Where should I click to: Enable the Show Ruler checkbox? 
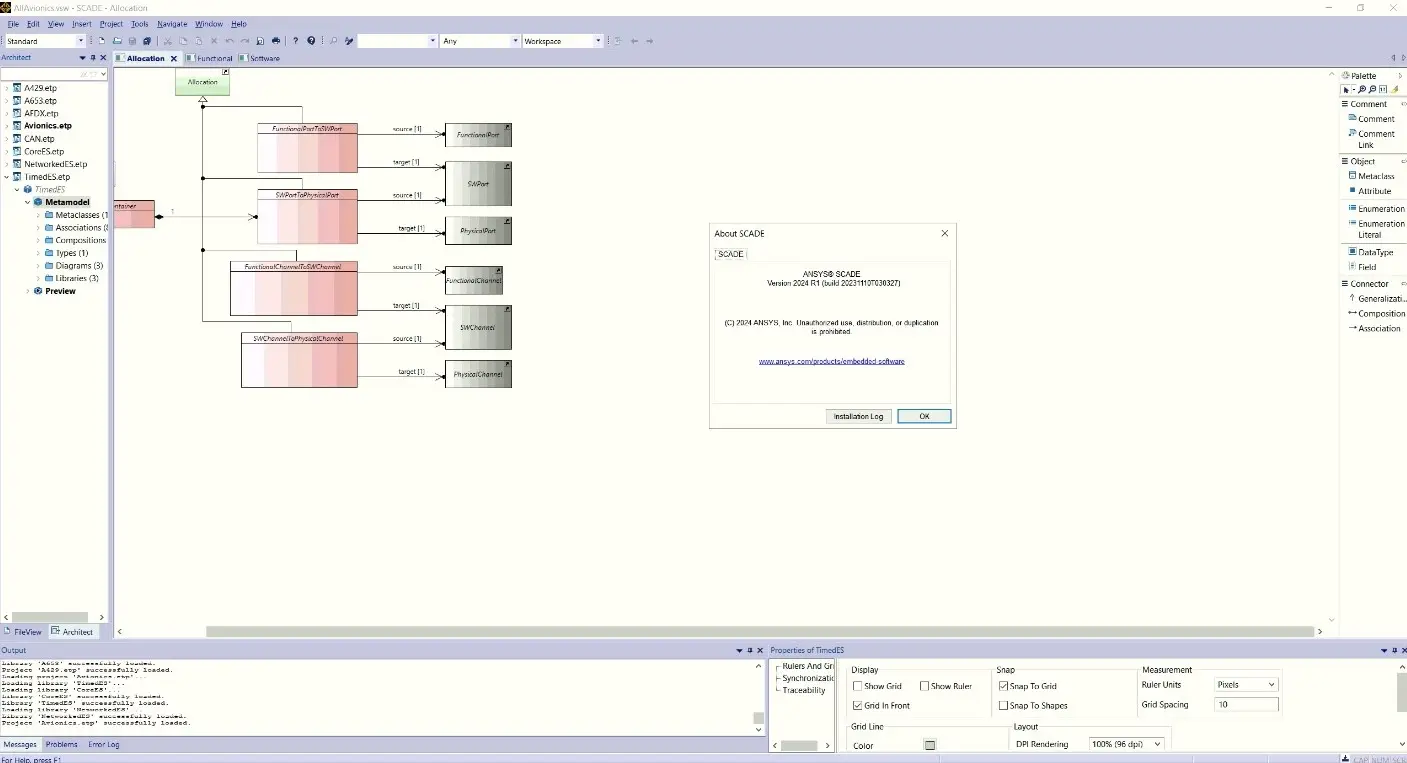(x=925, y=686)
